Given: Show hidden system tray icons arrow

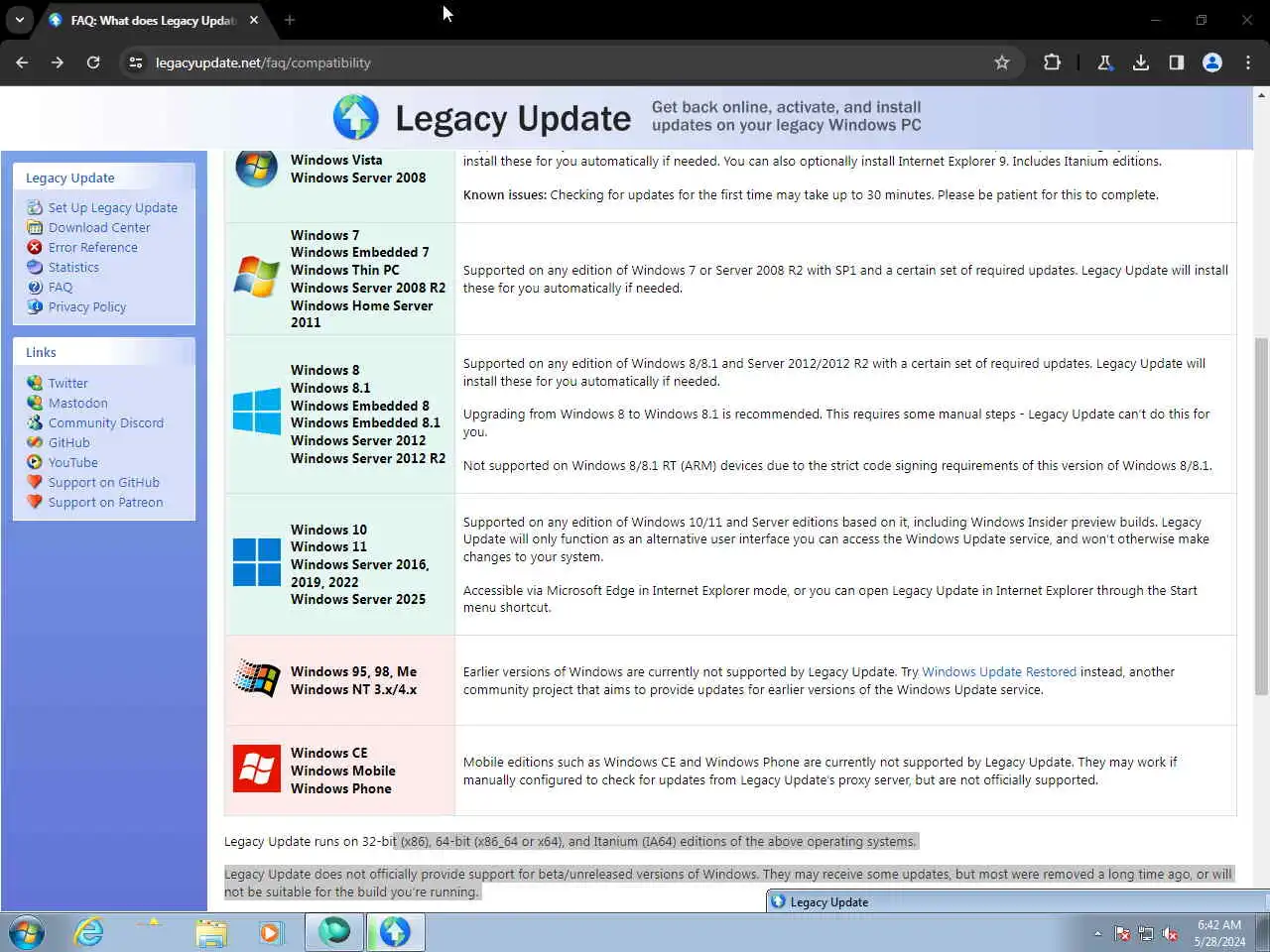Looking at the screenshot, I should pos(1097,933).
